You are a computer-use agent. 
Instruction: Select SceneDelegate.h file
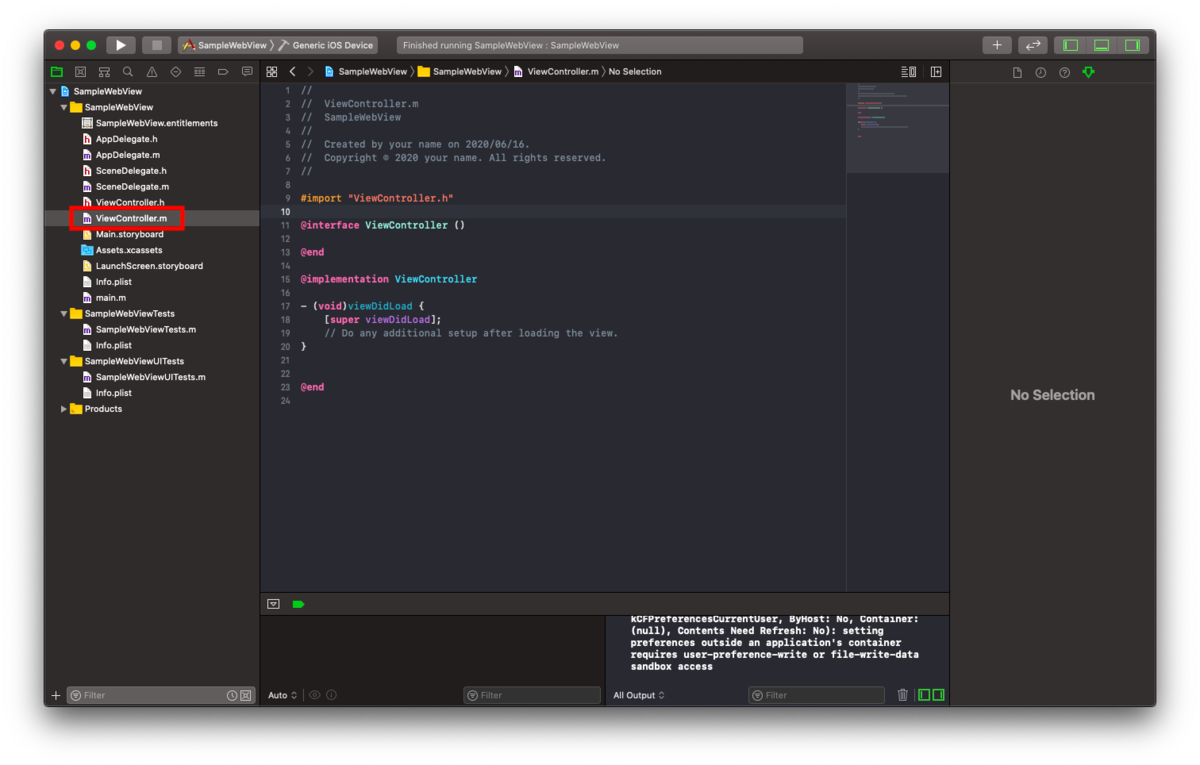coord(131,171)
